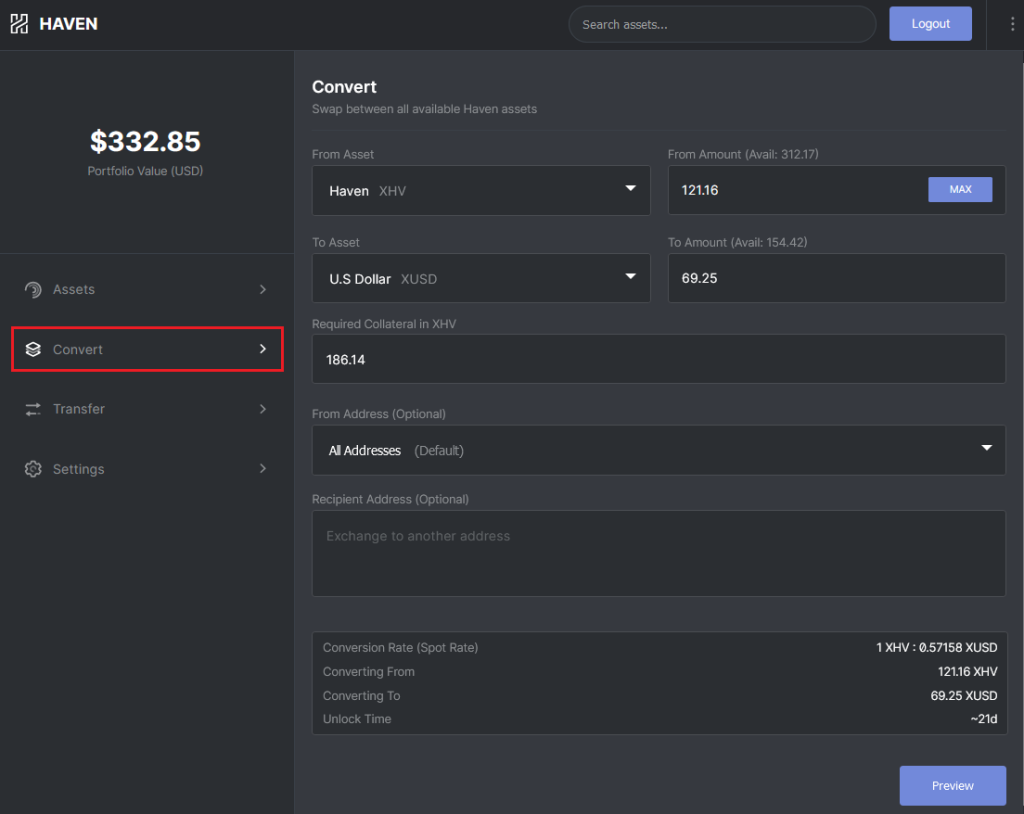The height and width of the screenshot is (814, 1024).
Task: Click the Recipient Address (Optional) label
Action: (x=391, y=499)
